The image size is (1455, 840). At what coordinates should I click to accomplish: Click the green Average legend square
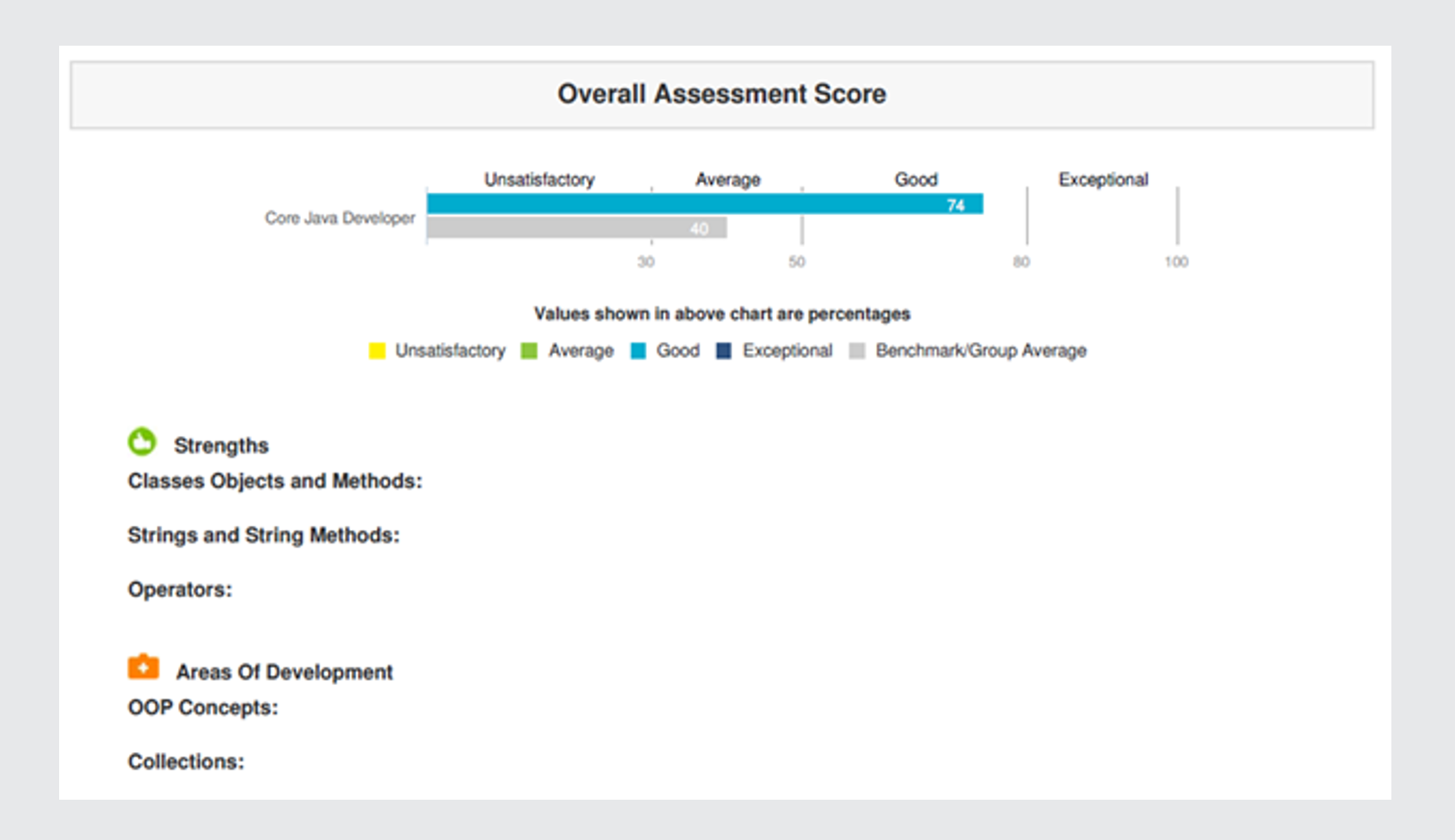(x=529, y=350)
